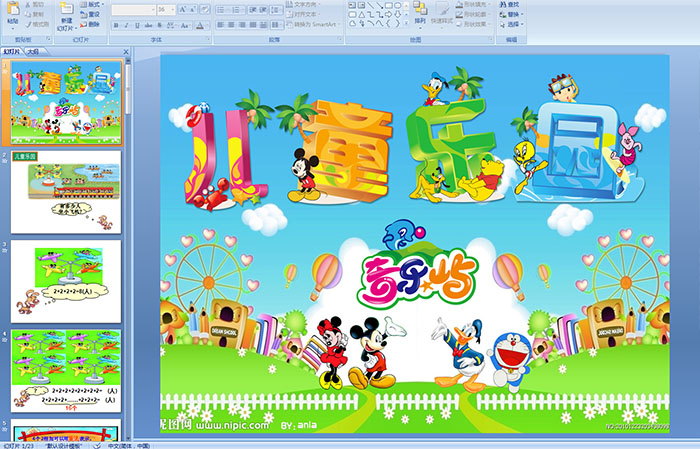Open Arrange (排列) menu
The width and height of the screenshot is (700, 449).
click(x=420, y=13)
